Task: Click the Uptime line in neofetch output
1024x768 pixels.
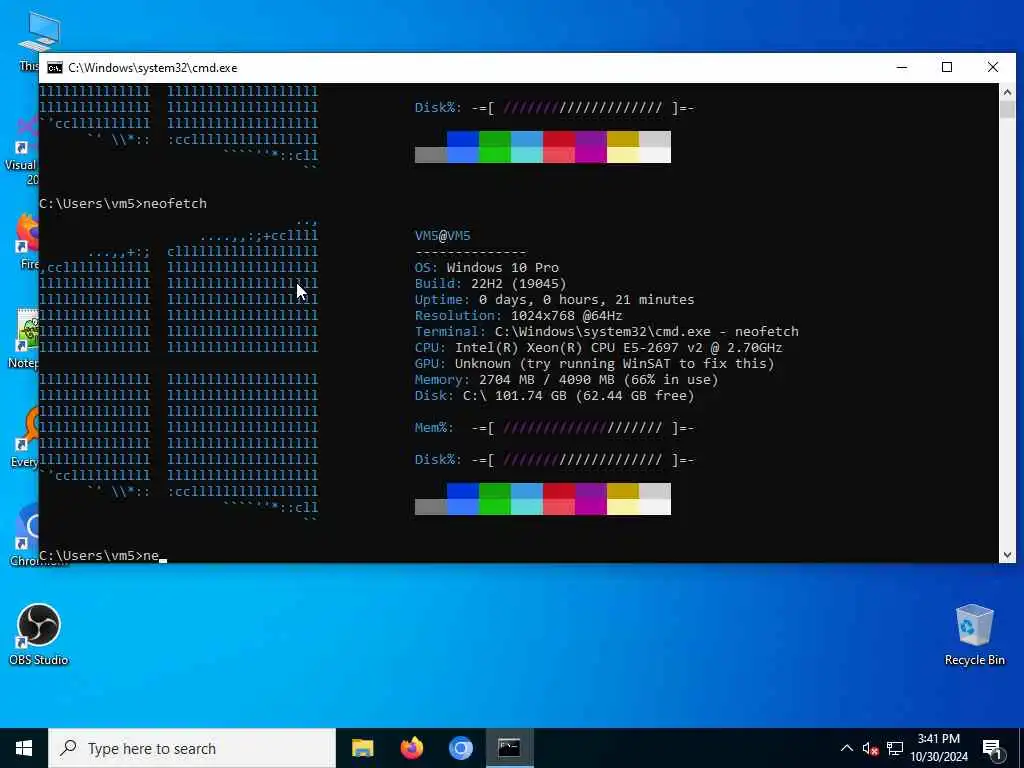Action: click(554, 300)
